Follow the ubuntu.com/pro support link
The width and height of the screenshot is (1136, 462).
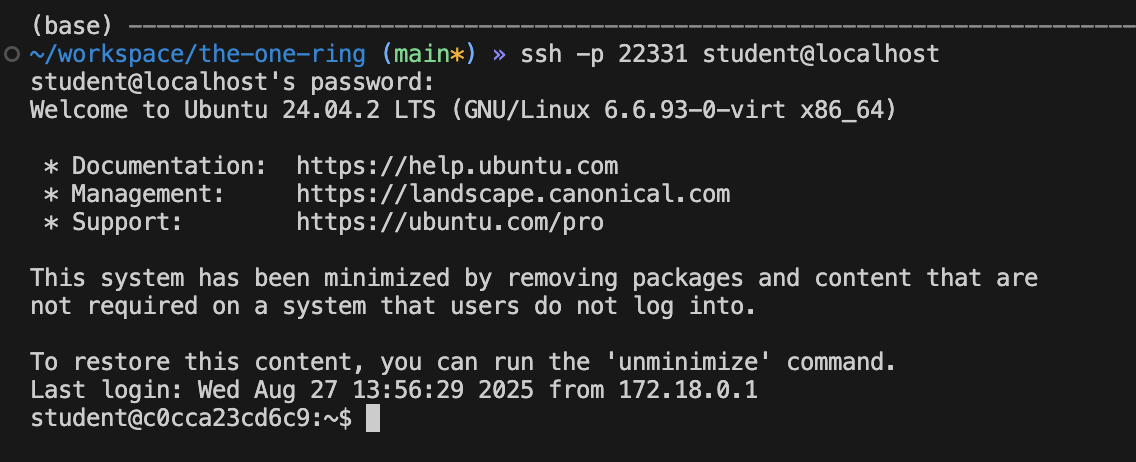click(450, 221)
